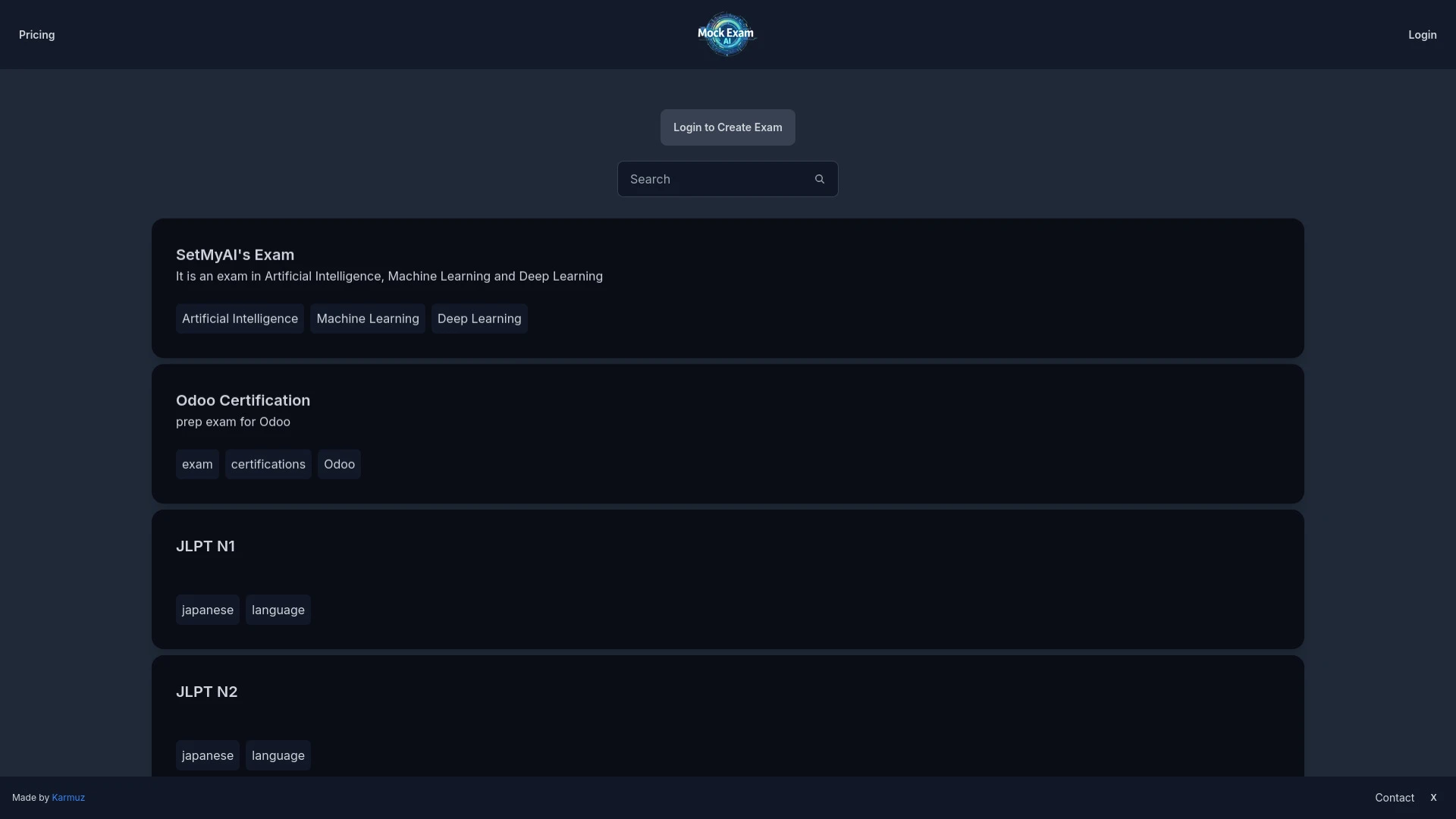Open the JLPT N1 exam card
1456x819 pixels.
(206, 545)
